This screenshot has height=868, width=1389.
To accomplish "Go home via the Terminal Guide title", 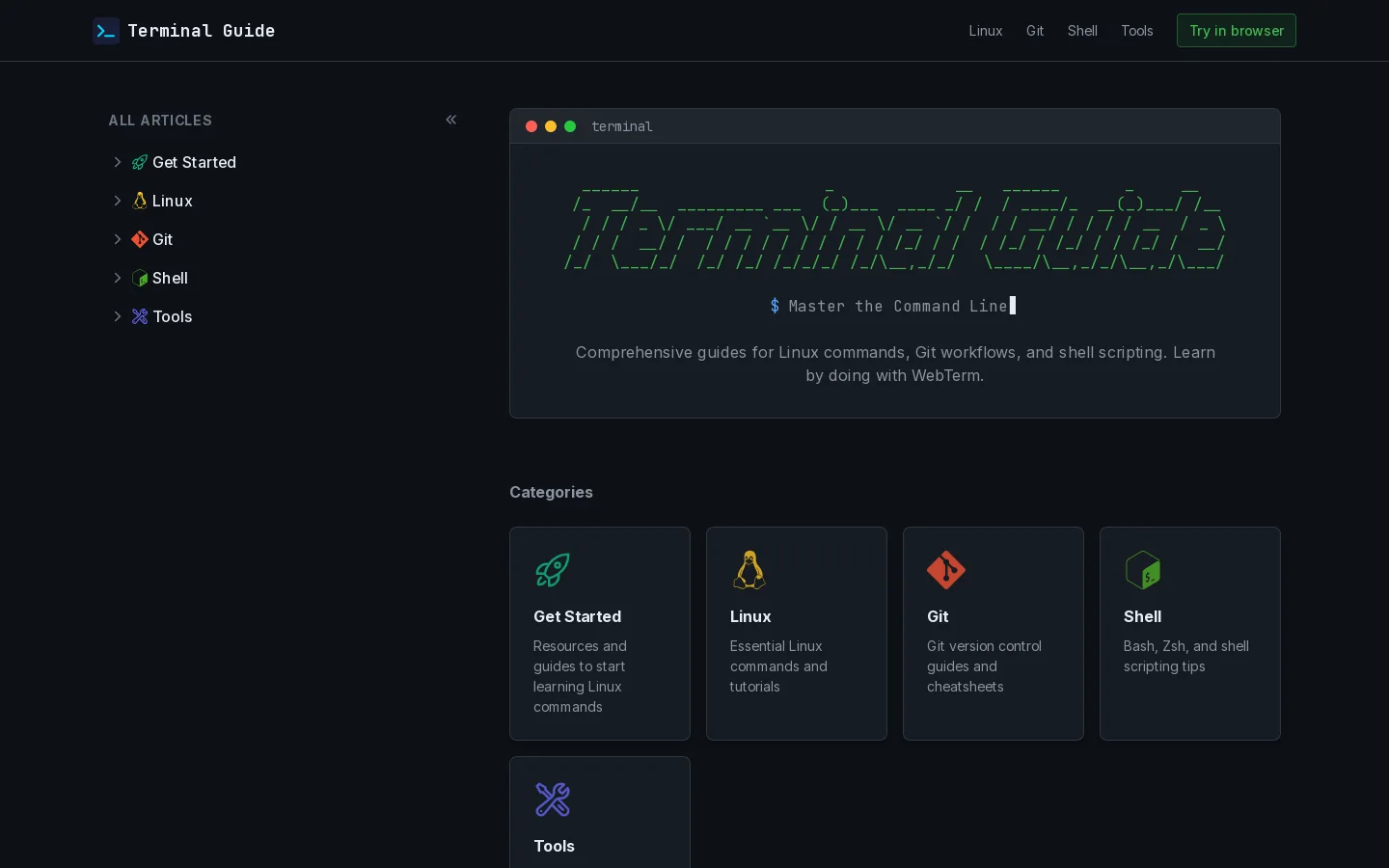I will 202,31.
